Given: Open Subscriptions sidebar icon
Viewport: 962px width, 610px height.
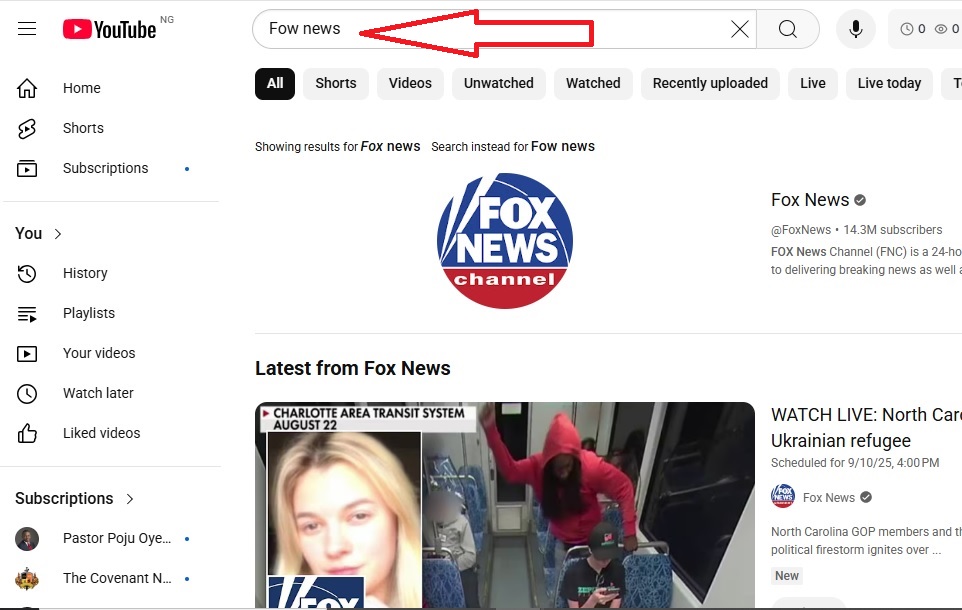Looking at the screenshot, I should [27, 168].
